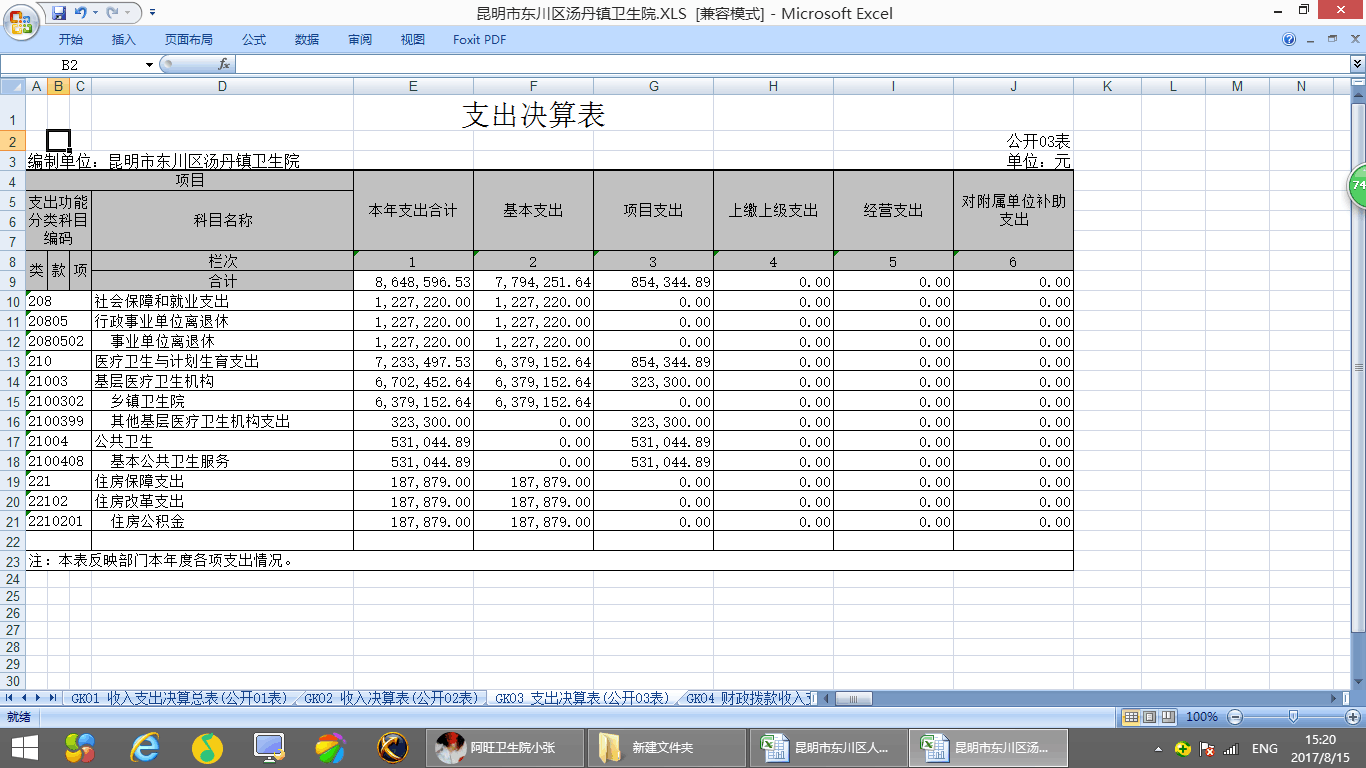Click the horizontal scrollbar thumb

[854, 698]
